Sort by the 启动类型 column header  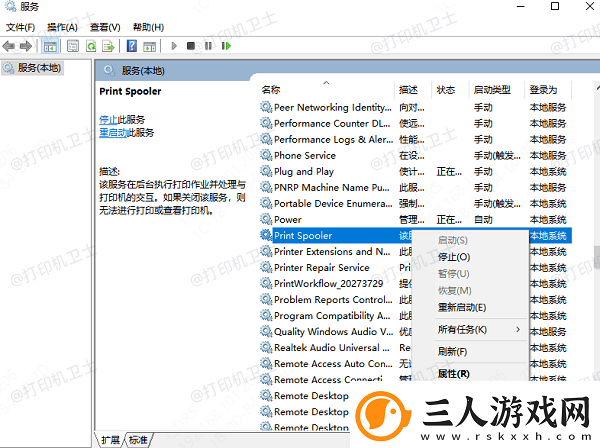coord(492,90)
